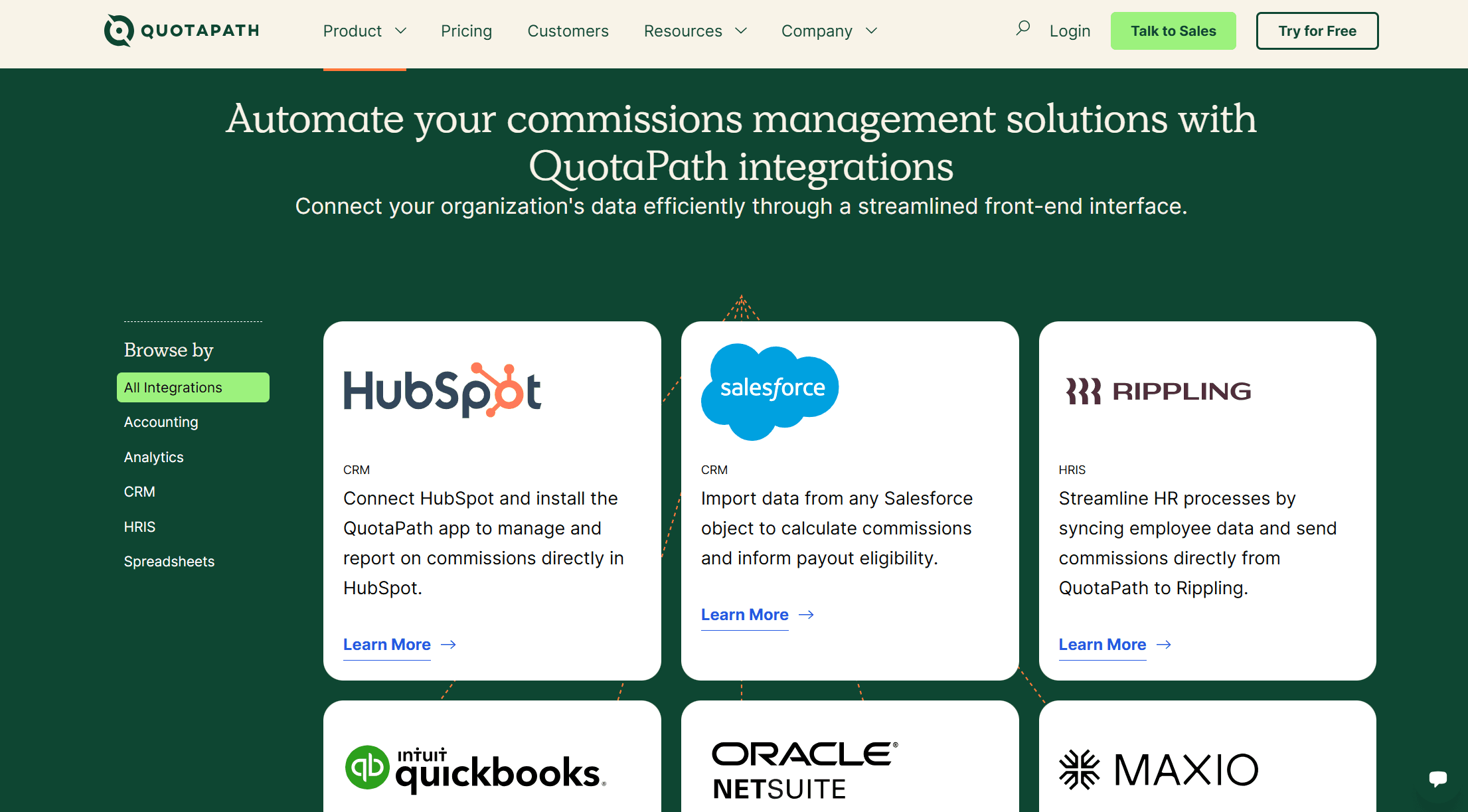Screen dimensions: 1468x812
Task: Open the chat bubble widget icon
Action: (1437, 778)
